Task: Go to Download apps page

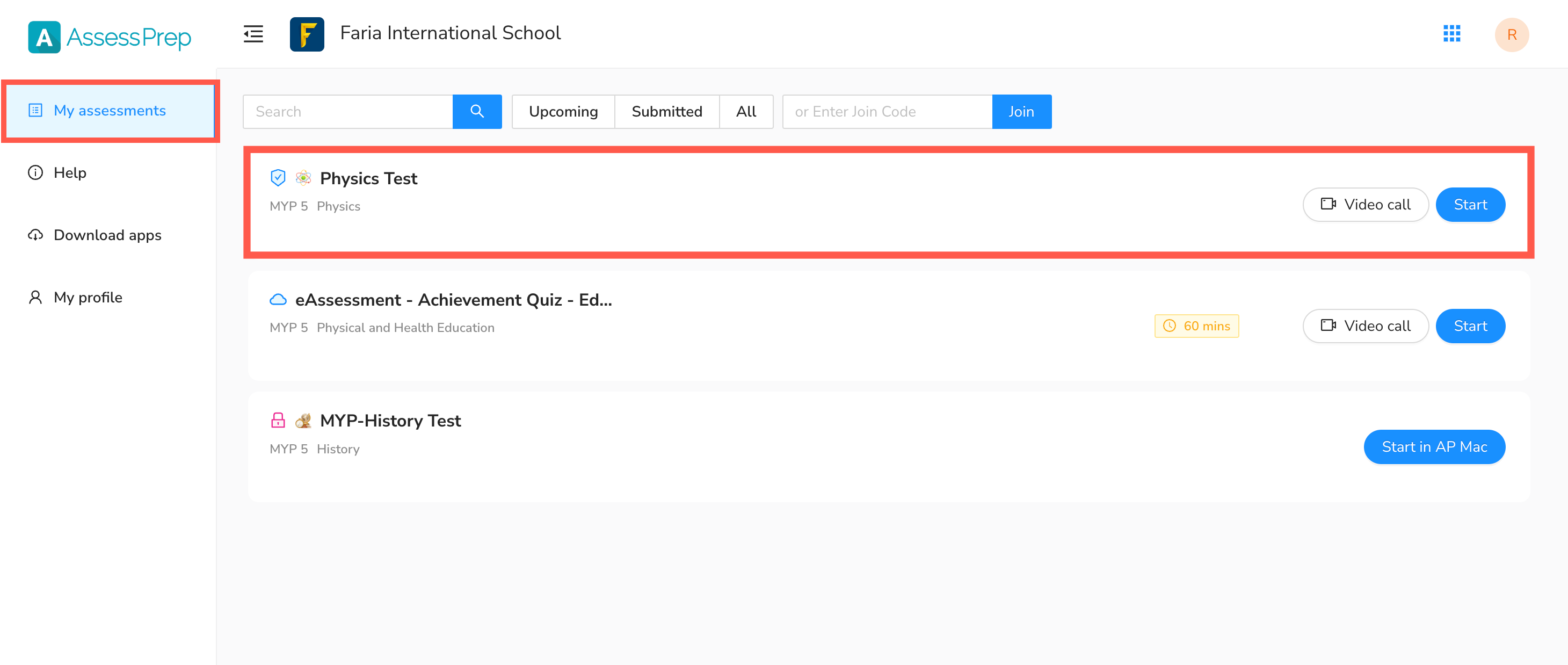Action: pyautogui.click(x=107, y=235)
